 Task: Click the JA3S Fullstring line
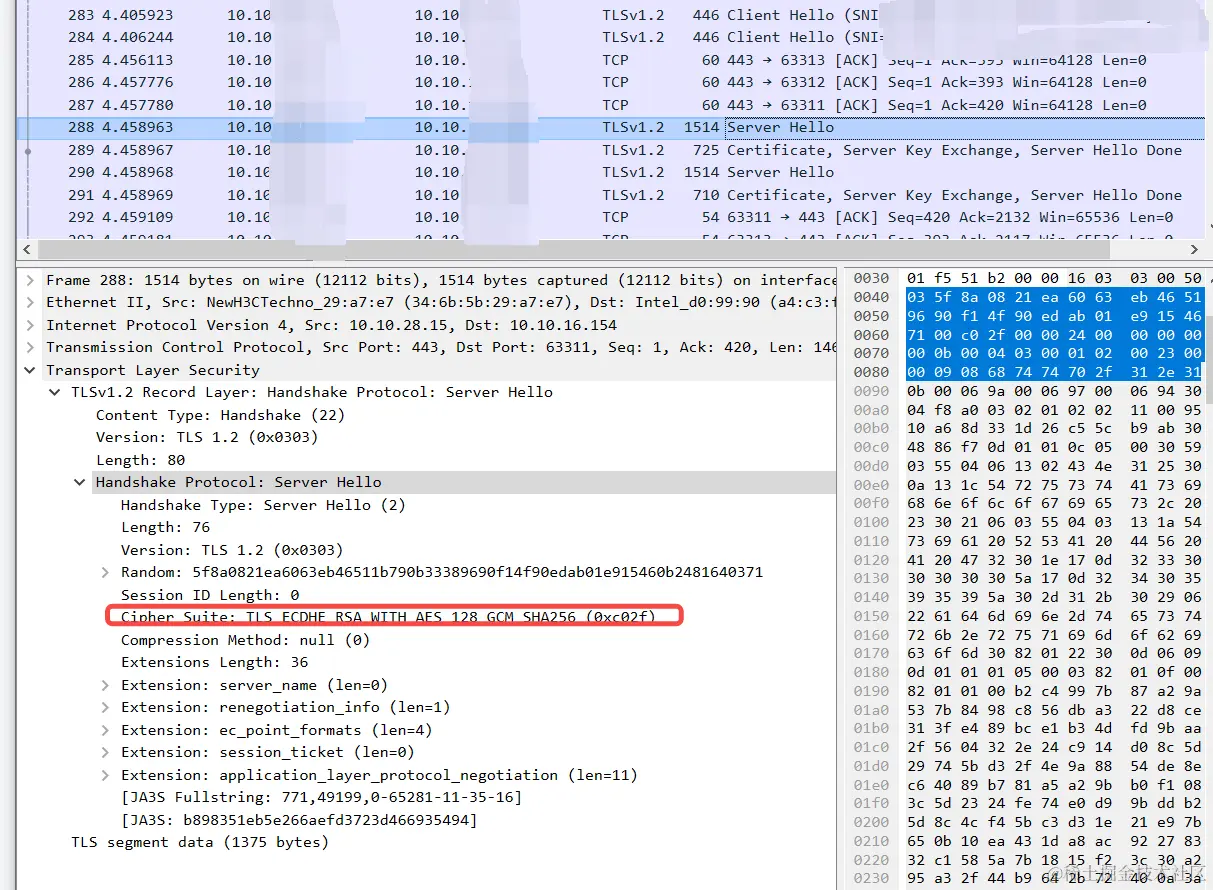pos(321,797)
